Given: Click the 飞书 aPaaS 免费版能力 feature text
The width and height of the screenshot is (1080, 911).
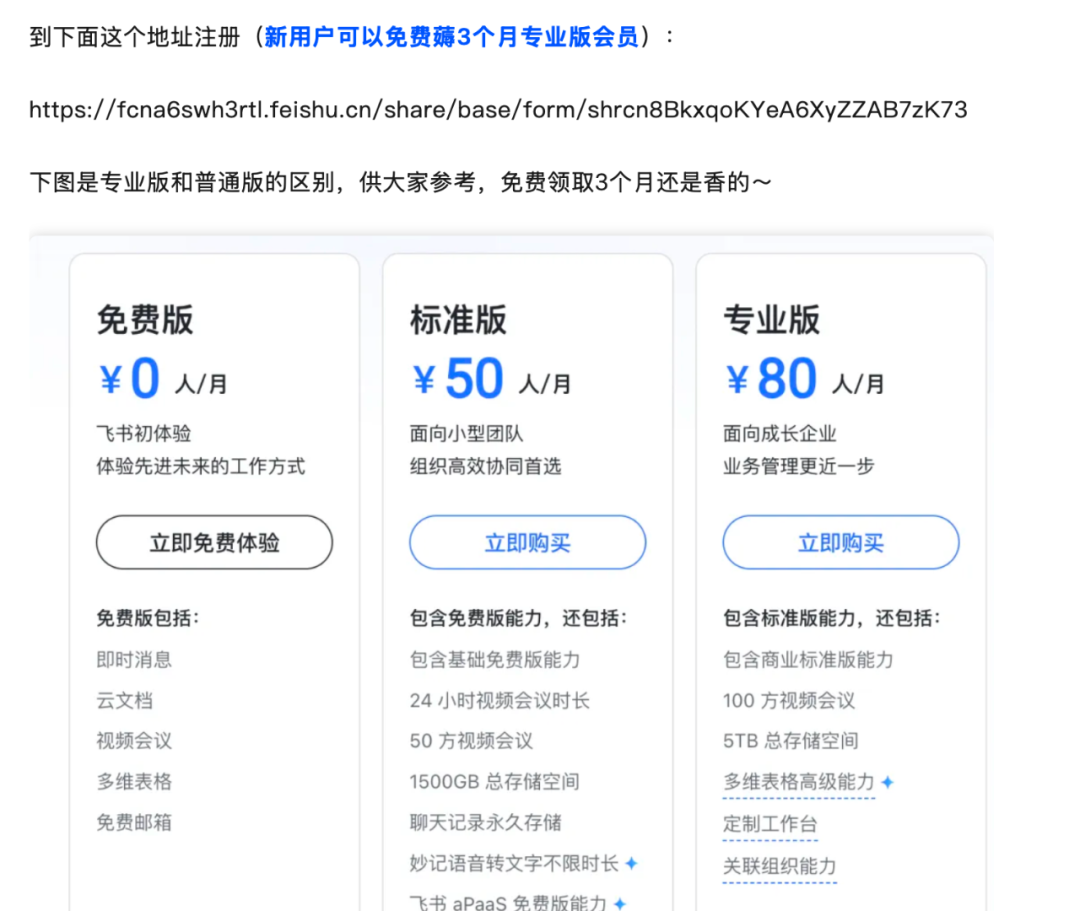Looking at the screenshot, I should coord(508,902).
